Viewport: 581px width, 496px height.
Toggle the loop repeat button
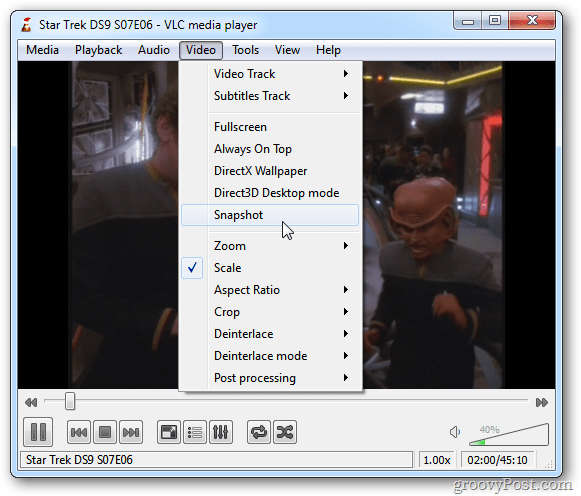259,432
